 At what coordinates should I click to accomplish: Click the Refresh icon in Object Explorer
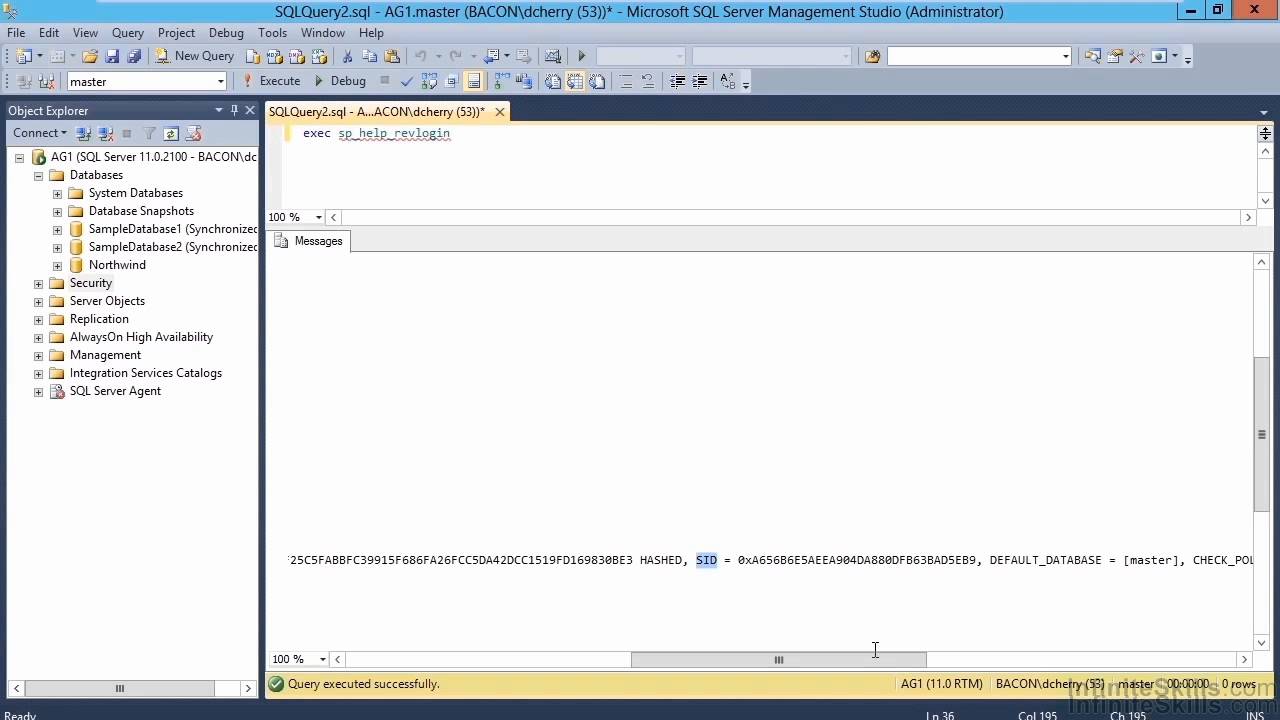(171, 133)
